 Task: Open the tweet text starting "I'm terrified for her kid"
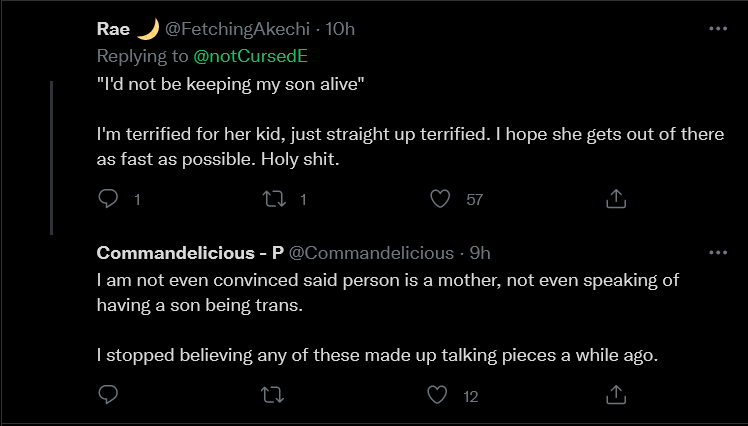[x=410, y=146]
